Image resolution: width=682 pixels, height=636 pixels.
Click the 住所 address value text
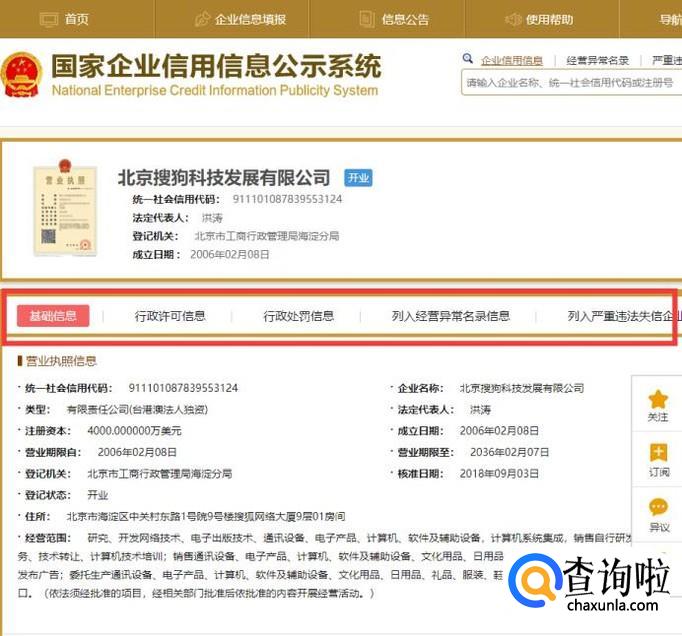[206, 516]
